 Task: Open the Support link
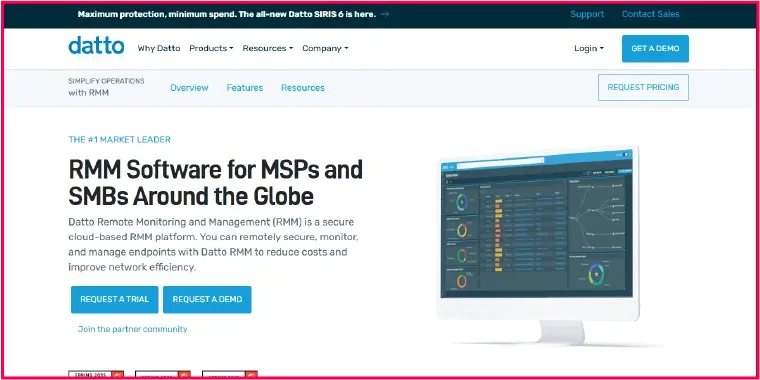tap(587, 14)
